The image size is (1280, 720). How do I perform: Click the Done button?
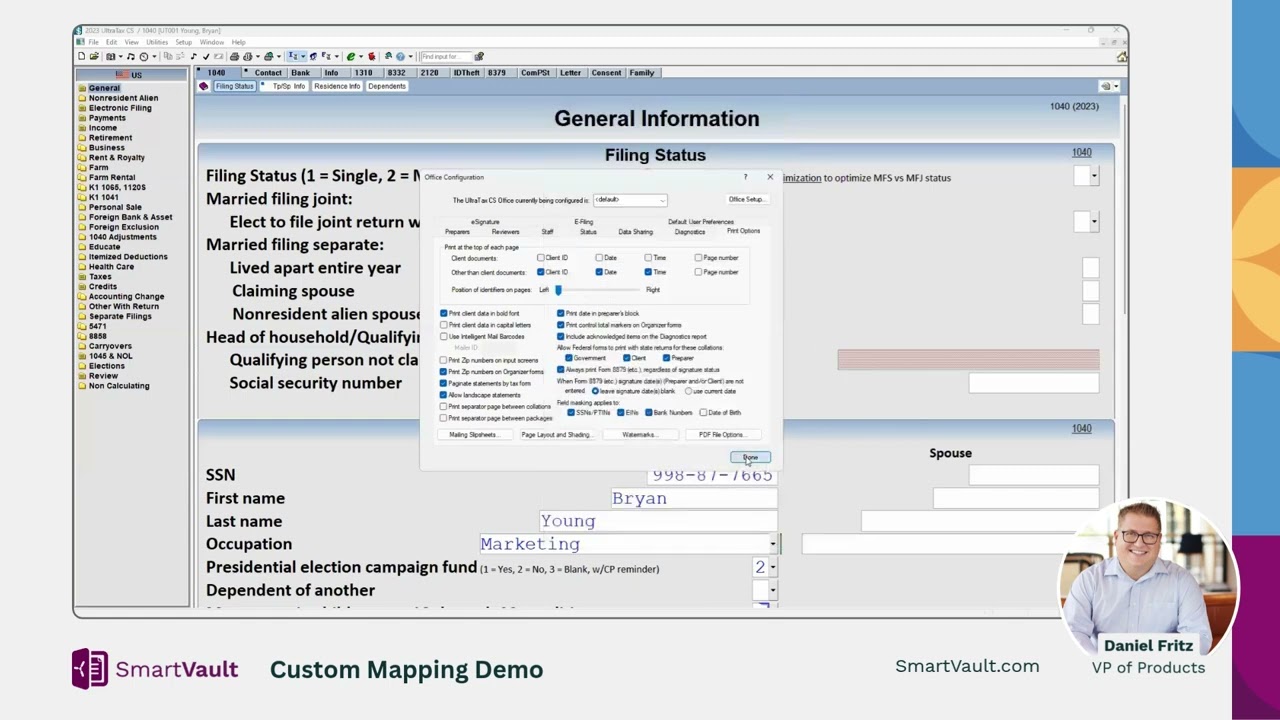750,457
